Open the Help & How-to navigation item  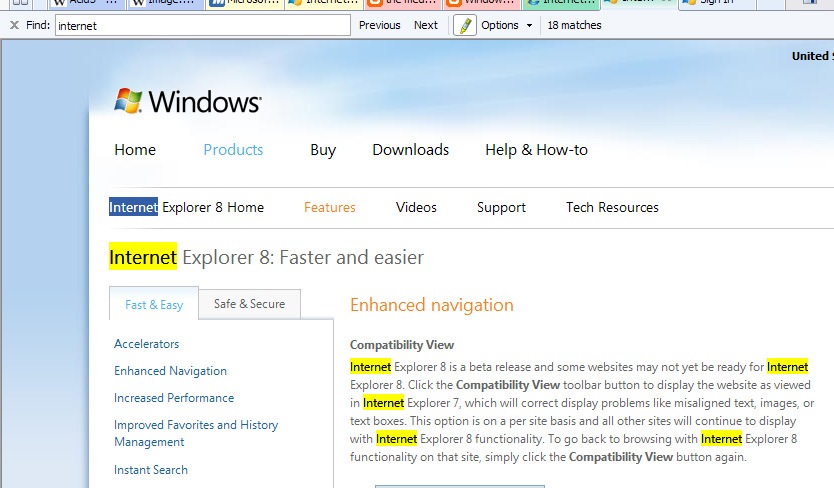536,150
